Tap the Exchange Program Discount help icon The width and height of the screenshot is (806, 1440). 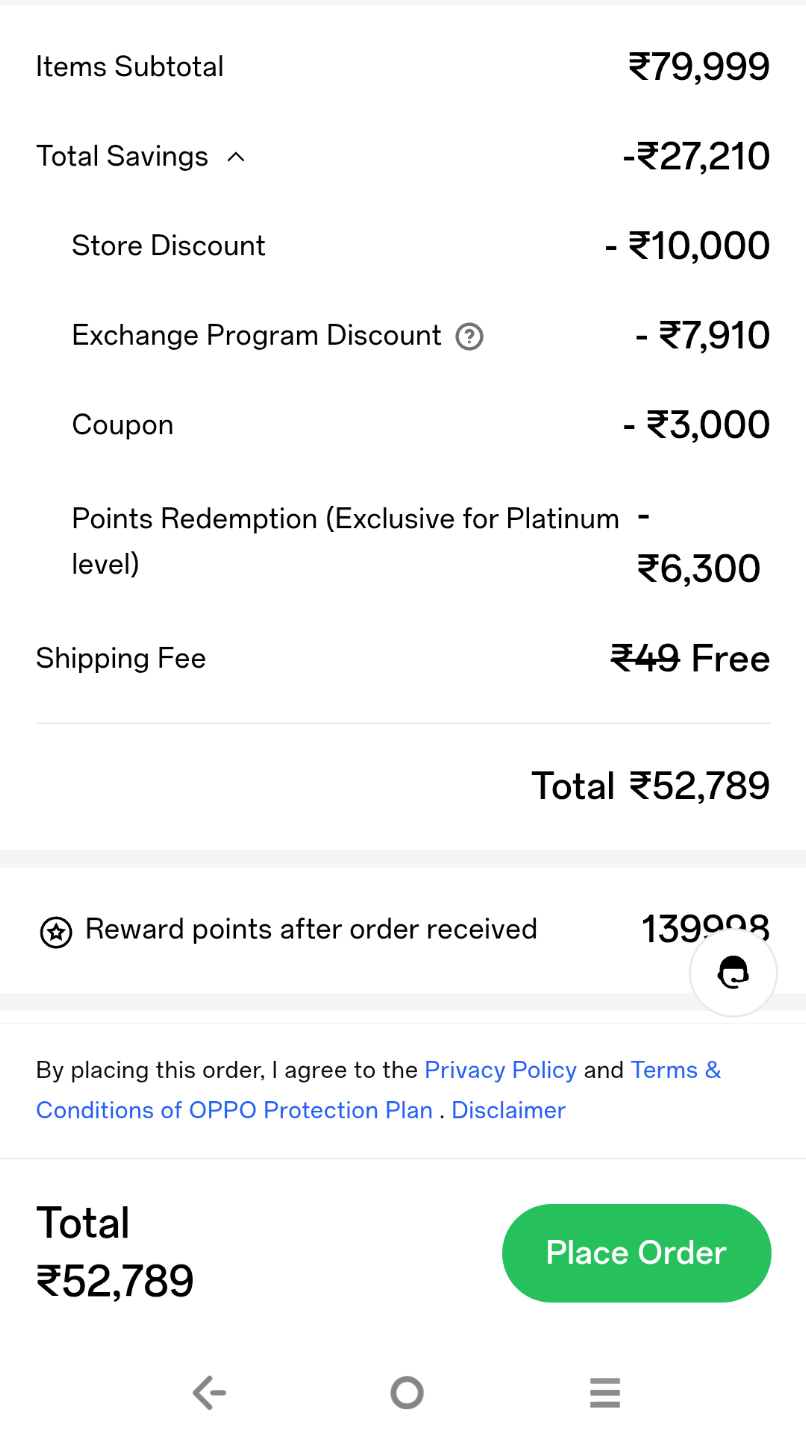click(469, 337)
